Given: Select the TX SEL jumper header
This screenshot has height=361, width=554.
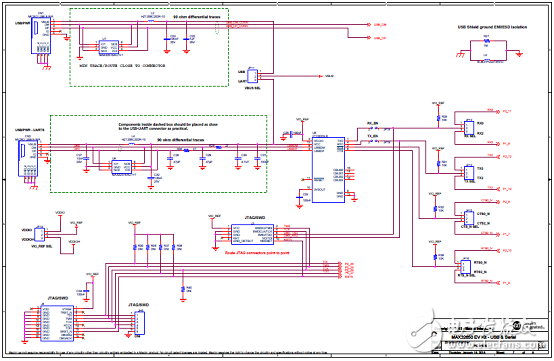Looking at the screenshot, I should point(469,173).
